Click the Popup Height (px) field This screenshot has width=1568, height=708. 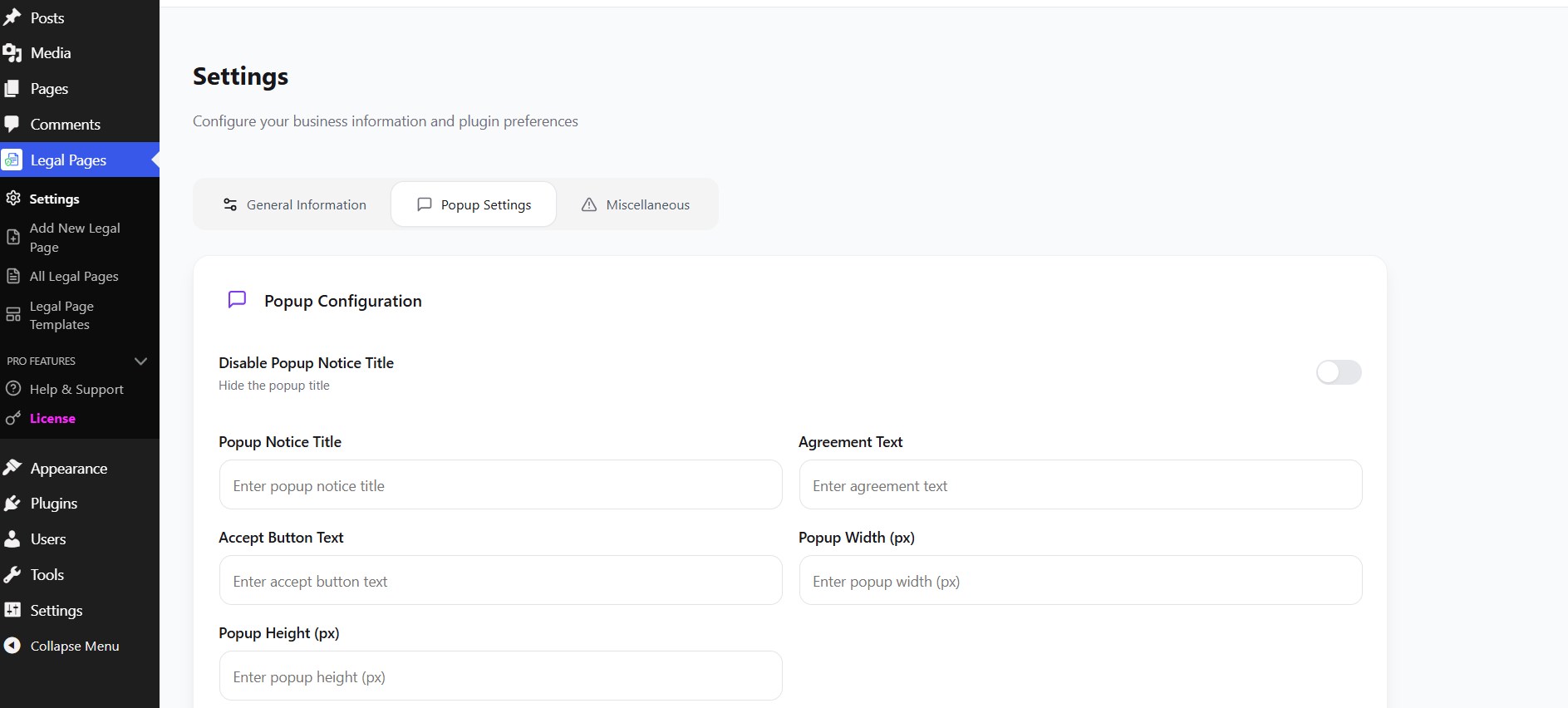coord(500,676)
